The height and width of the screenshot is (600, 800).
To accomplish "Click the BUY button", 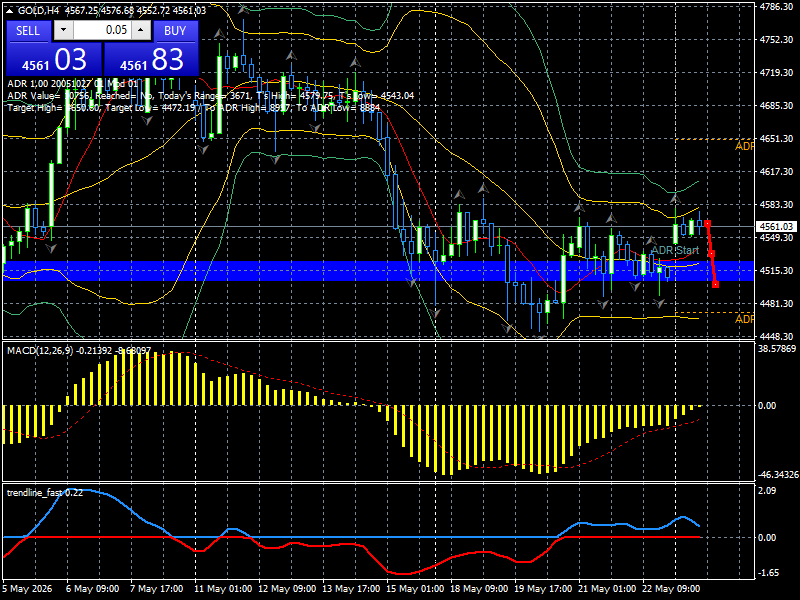I will click(x=175, y=31).
